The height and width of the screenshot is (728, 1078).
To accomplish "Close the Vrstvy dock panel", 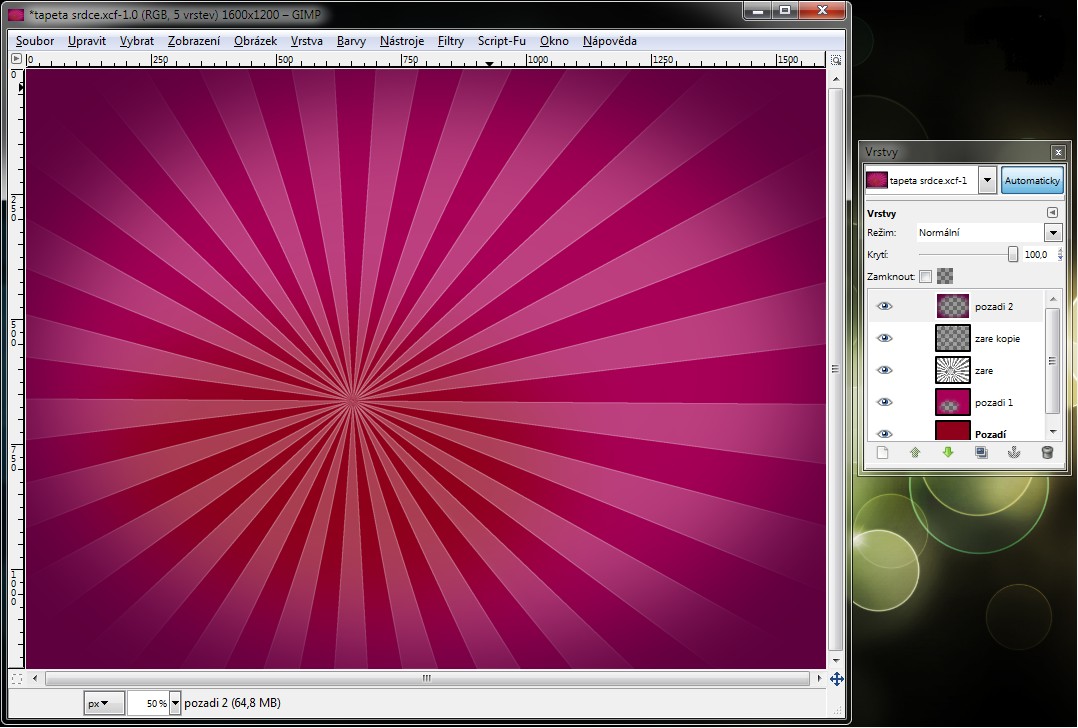I will click(x=1058, y=152).
